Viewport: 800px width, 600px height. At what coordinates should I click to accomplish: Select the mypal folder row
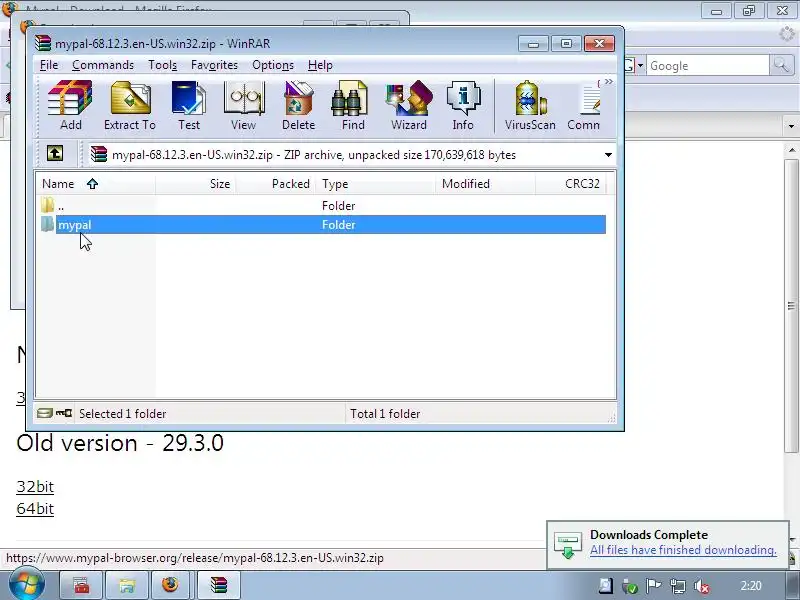coord(322,224)
